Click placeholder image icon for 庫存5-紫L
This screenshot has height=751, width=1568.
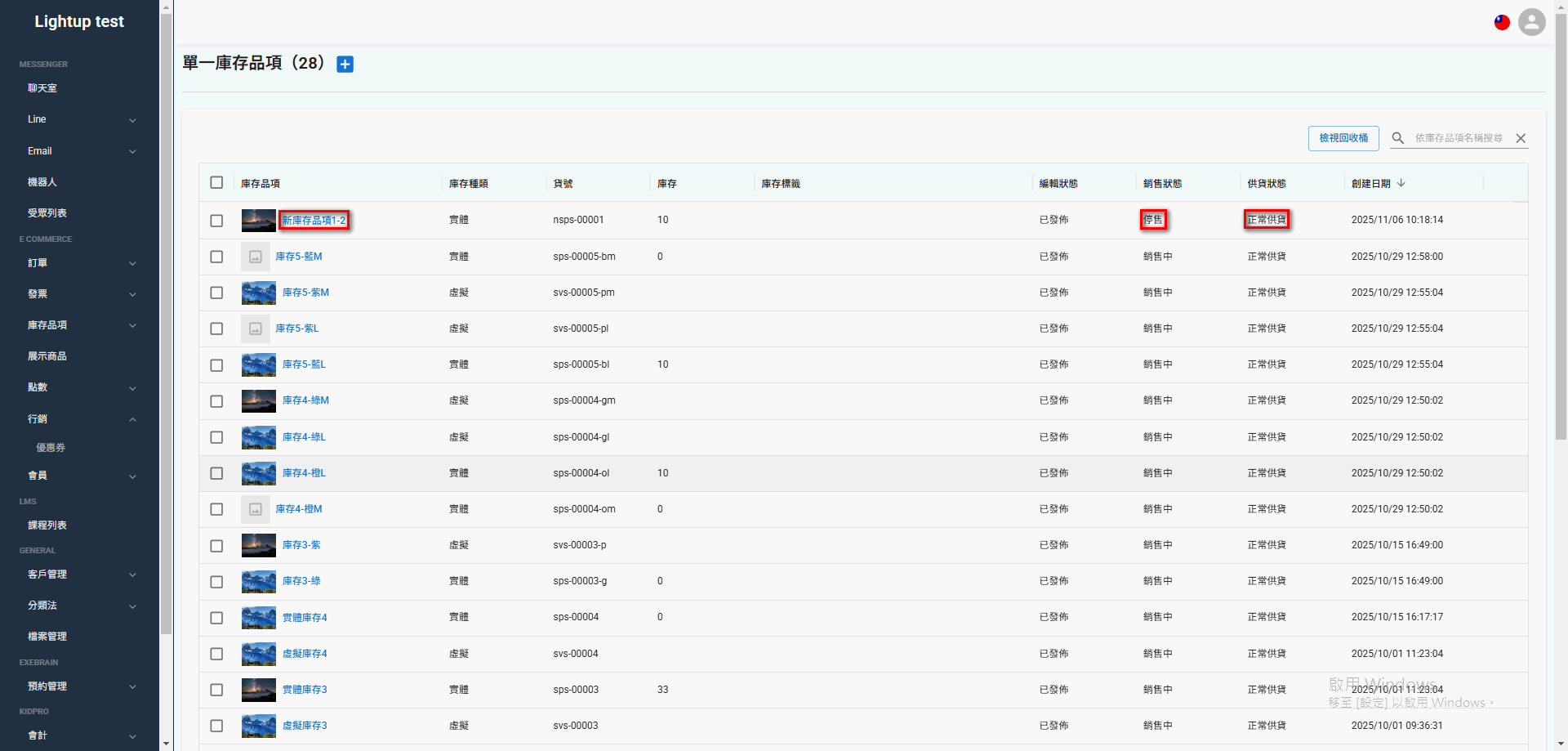point(256,329)
